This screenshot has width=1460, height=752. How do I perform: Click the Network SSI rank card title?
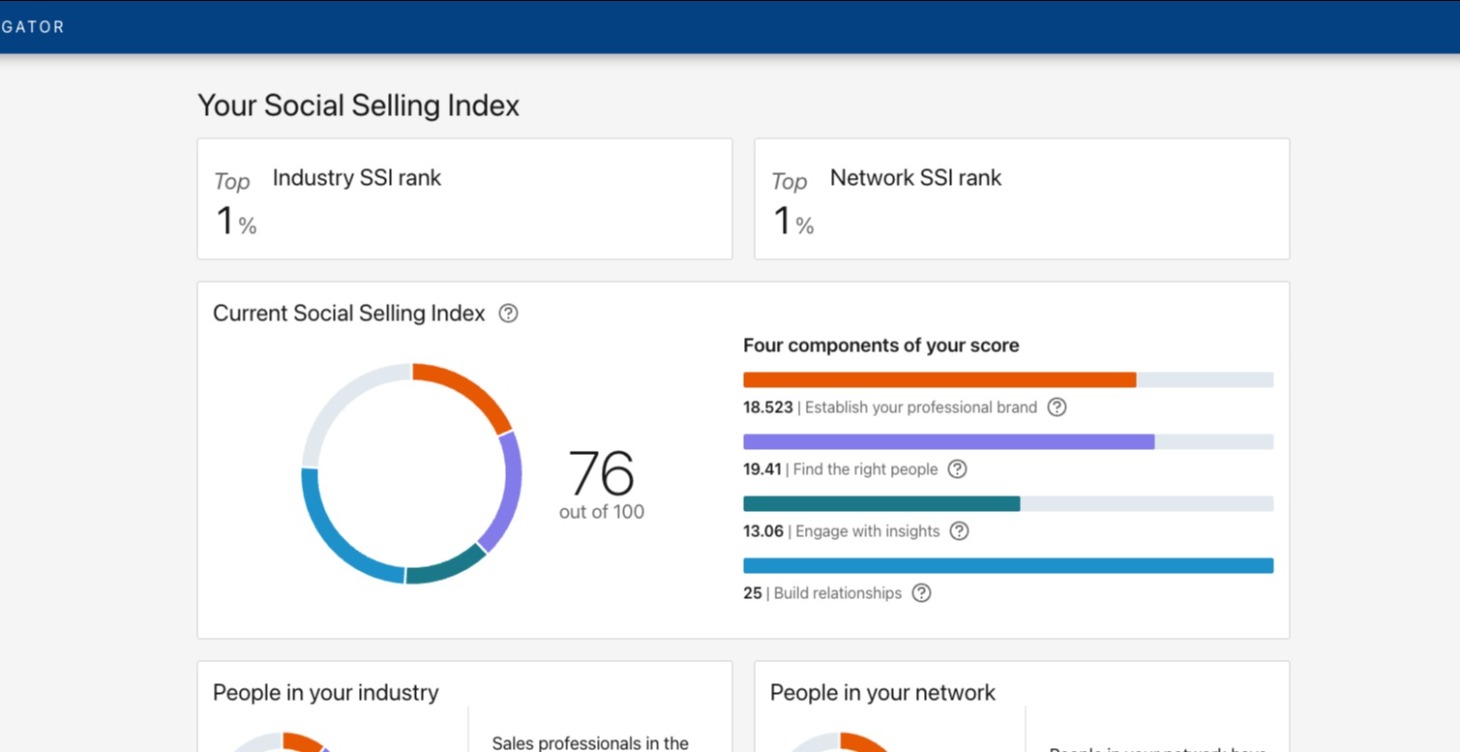click(915, 178)
